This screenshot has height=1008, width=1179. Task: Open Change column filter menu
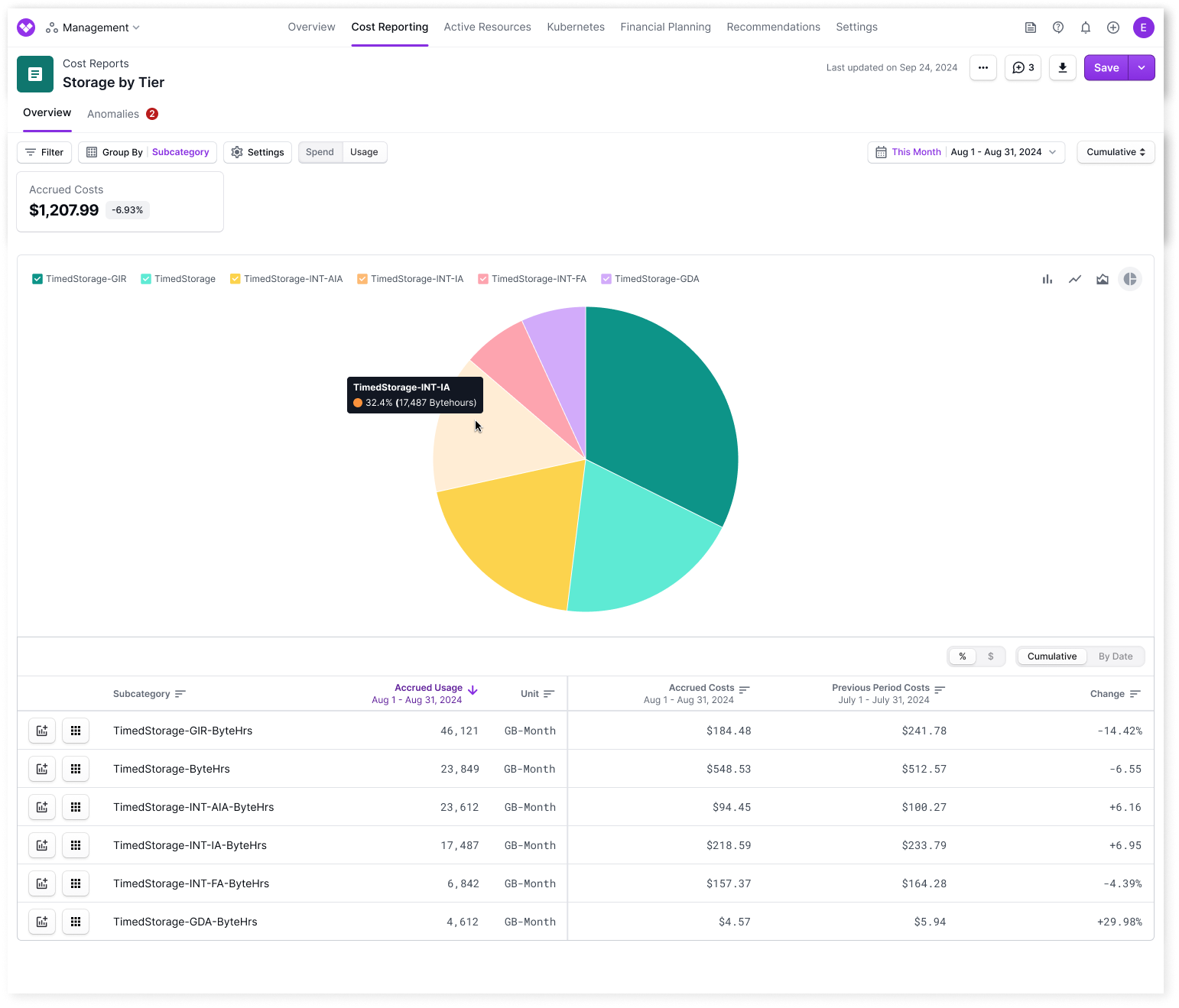(x=1135, y=694)
